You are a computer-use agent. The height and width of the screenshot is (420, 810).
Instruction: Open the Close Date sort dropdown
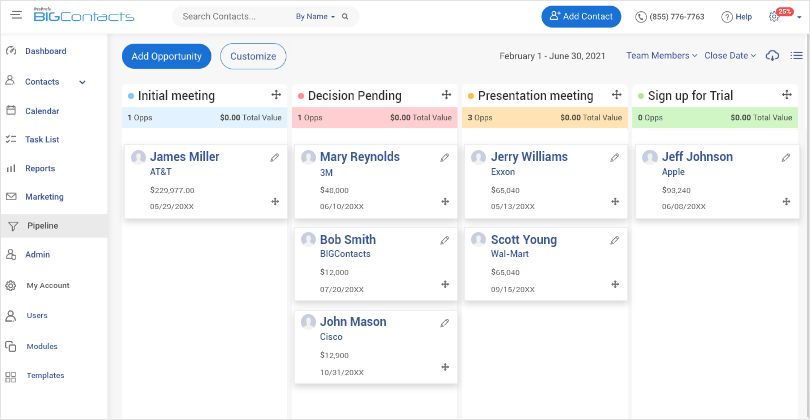coord(730,56)
